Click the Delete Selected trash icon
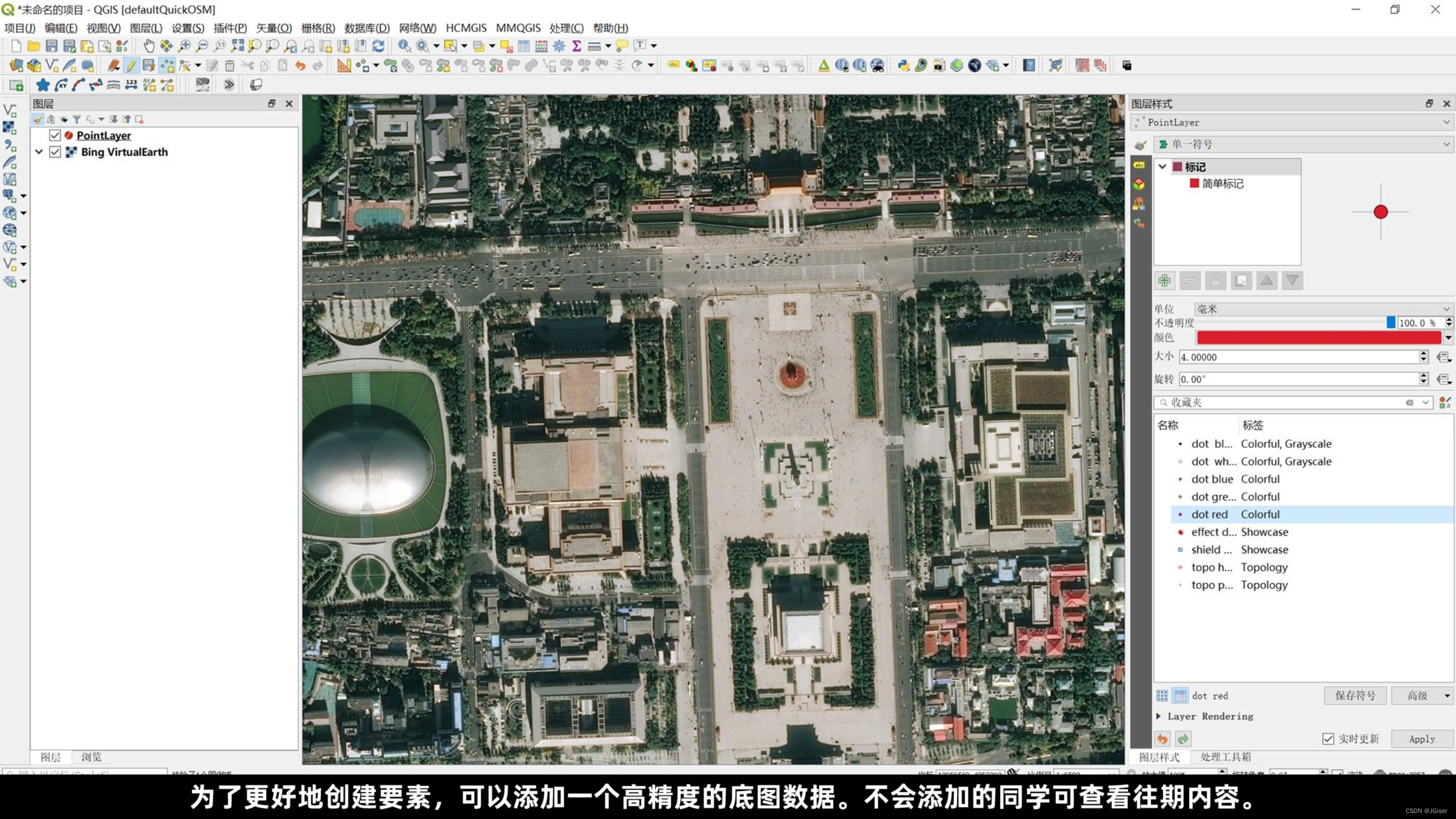Viewport: 1456px width, 819px height. click(x=229, y=66)
